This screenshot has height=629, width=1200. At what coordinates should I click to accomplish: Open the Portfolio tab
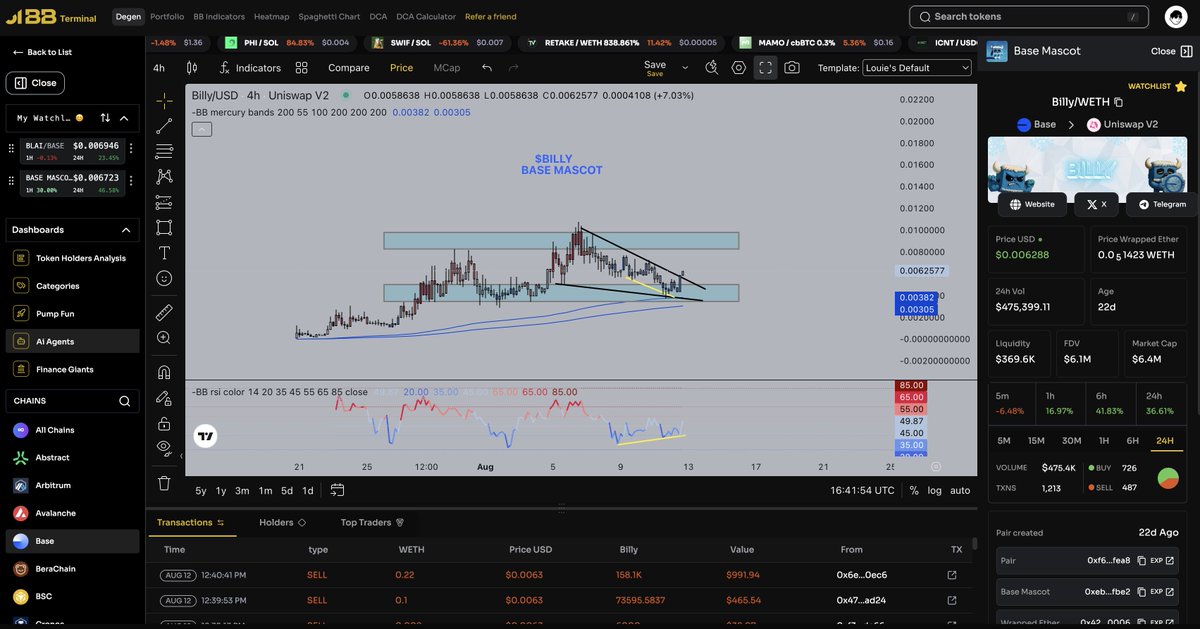pyautogui.click(x=167, y=16)
